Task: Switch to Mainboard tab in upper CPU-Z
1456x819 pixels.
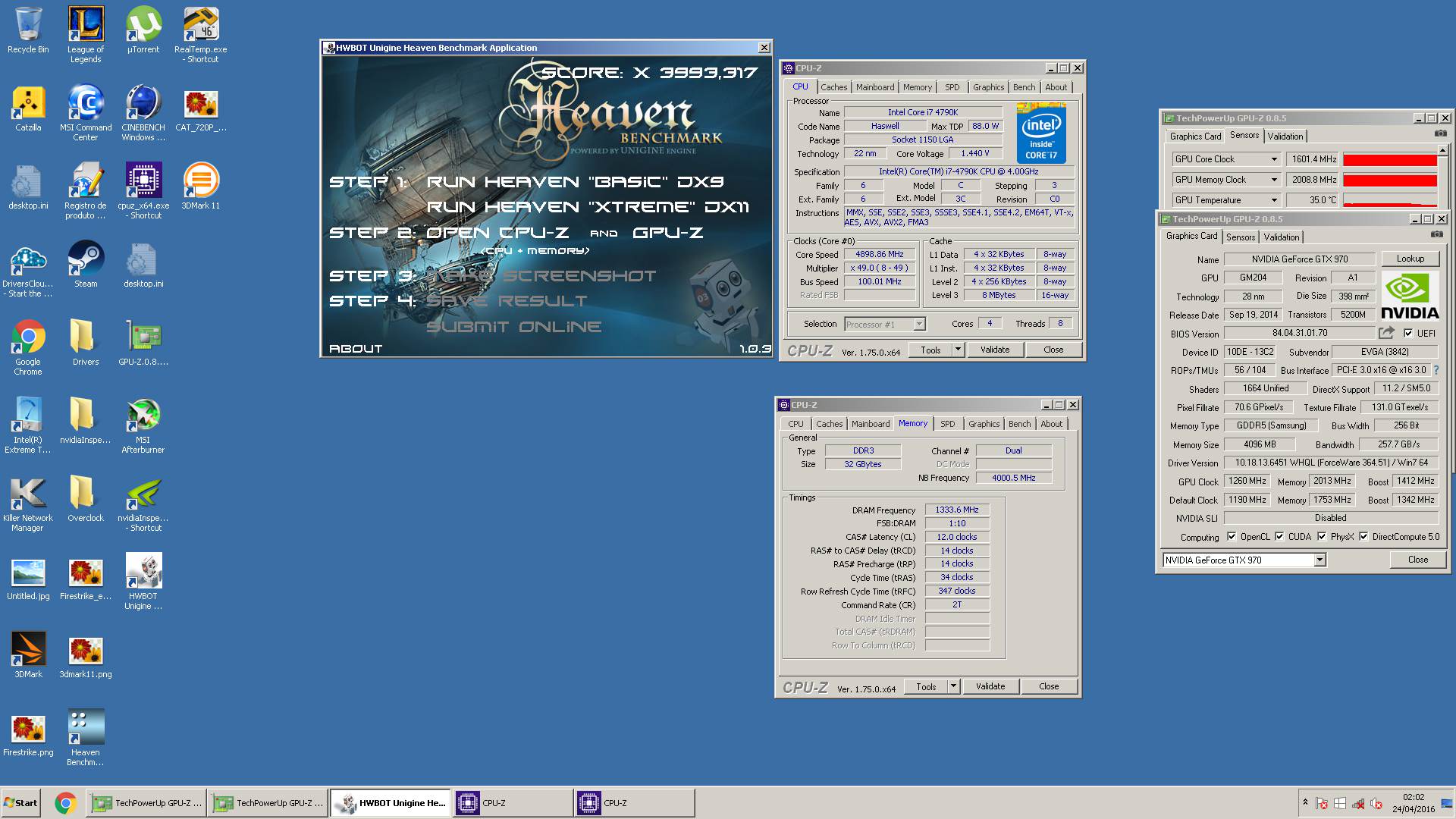Action: click(875, 87)
